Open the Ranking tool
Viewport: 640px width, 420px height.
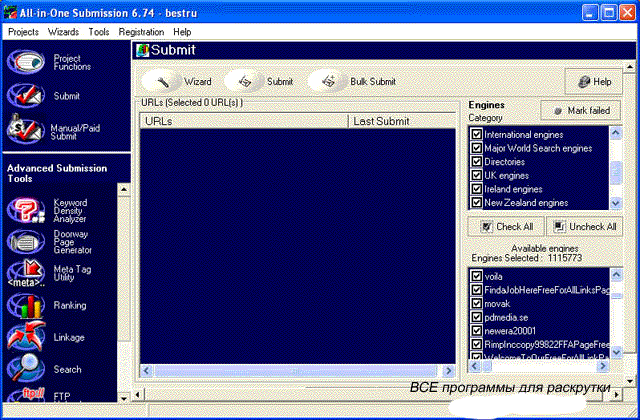26,305
